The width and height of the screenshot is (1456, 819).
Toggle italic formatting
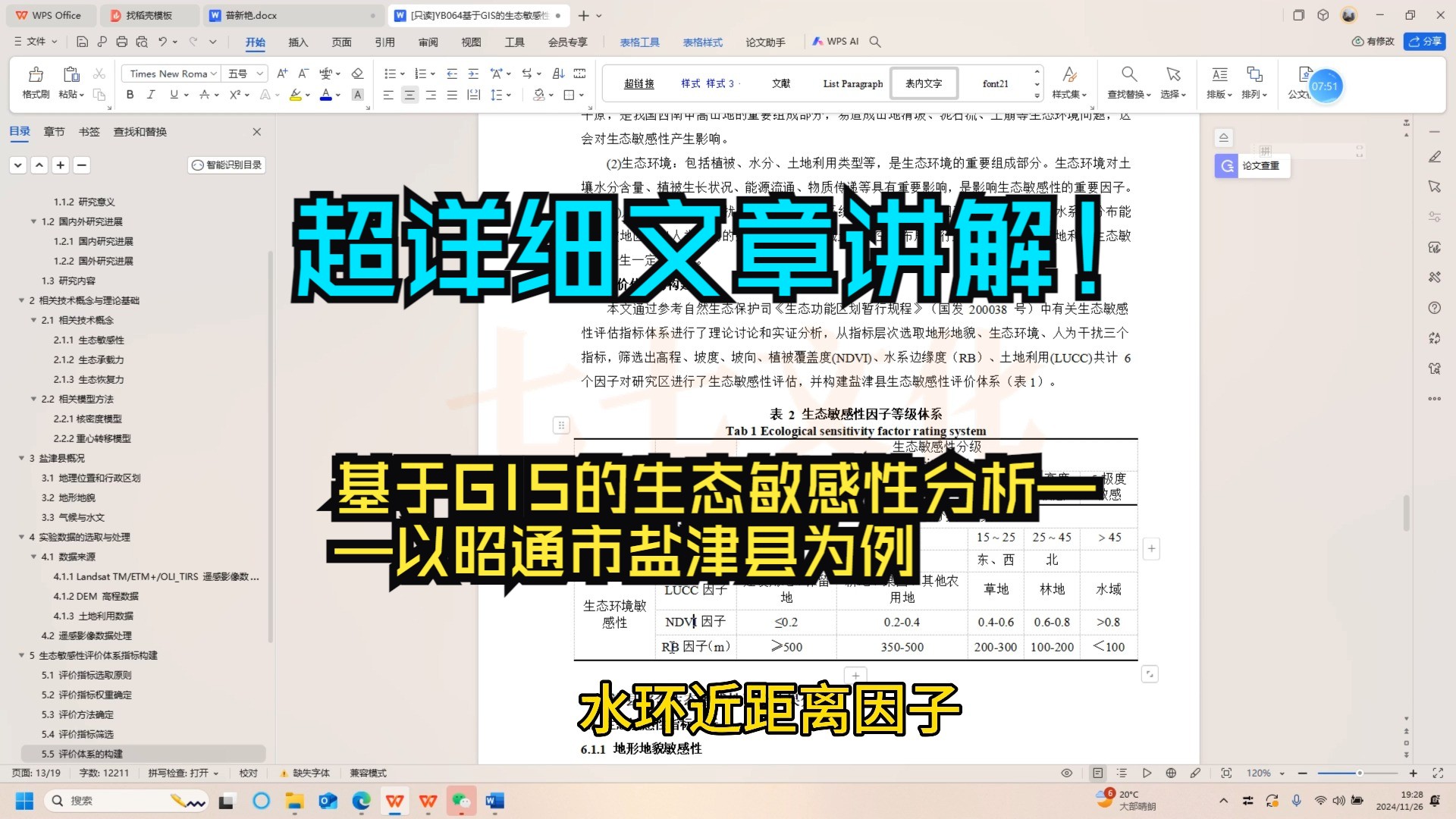[x=151, y=95]
